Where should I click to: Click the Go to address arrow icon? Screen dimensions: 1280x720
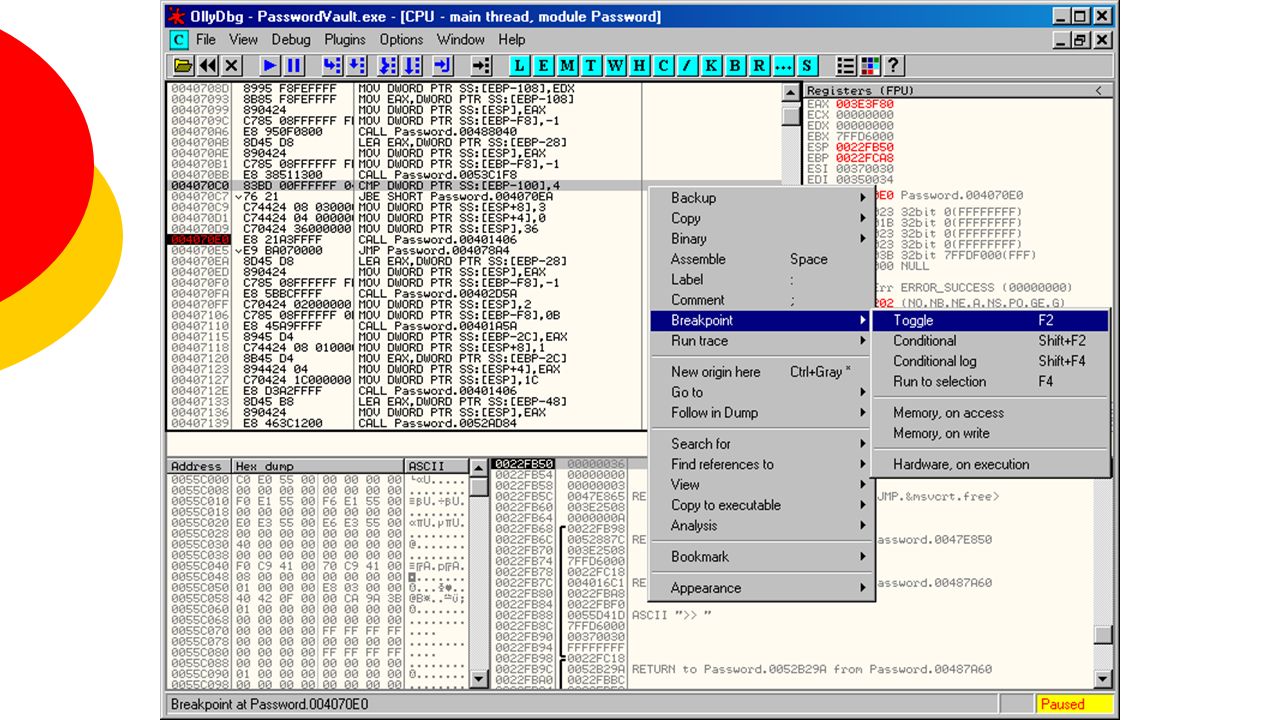click(x=481, y=65)
